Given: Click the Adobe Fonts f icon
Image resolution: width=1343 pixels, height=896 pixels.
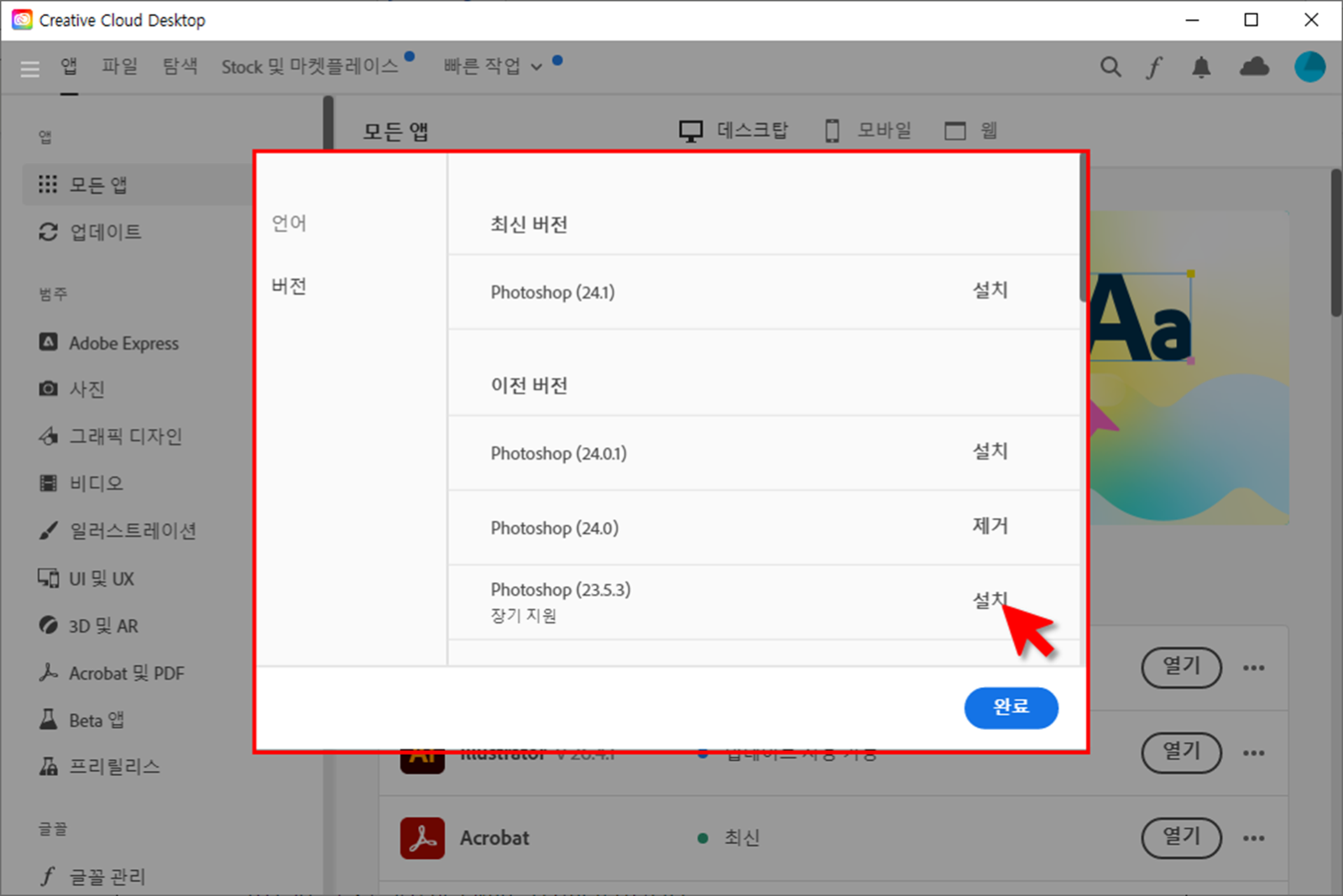Looking at the screenshot, I should click(1154, 67).
